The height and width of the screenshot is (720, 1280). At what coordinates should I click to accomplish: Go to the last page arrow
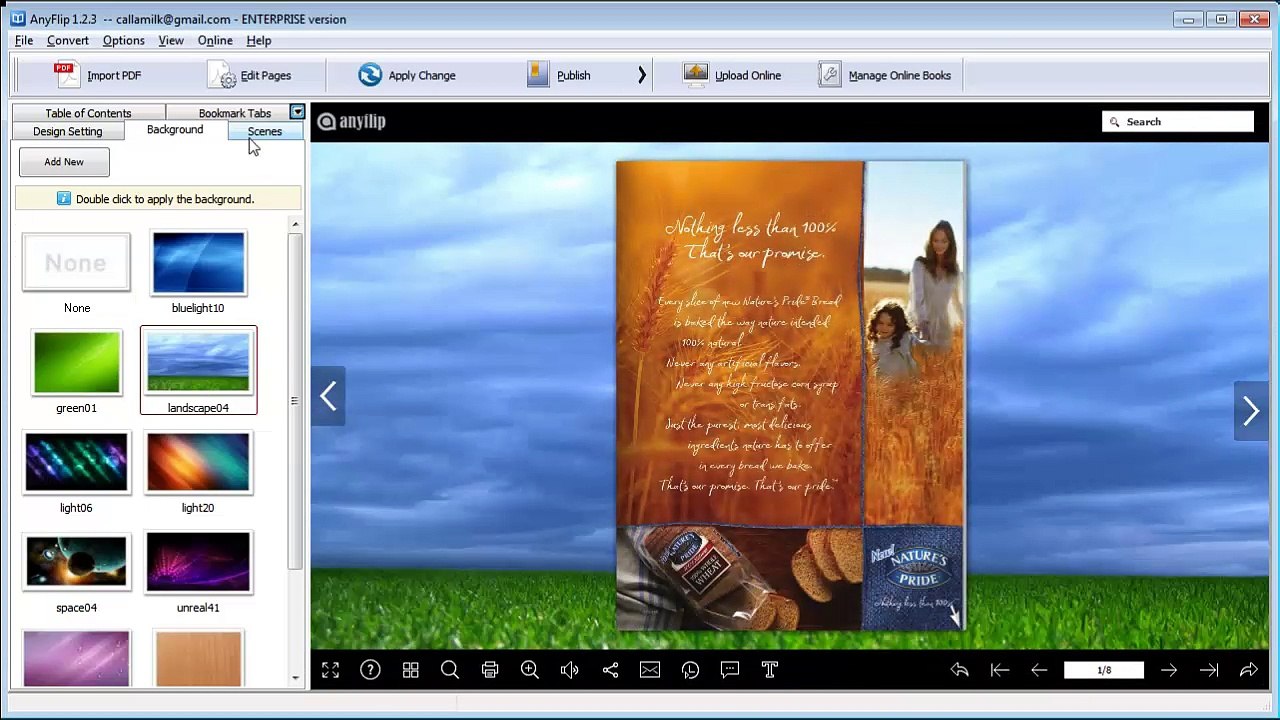tap(1209, 670)
